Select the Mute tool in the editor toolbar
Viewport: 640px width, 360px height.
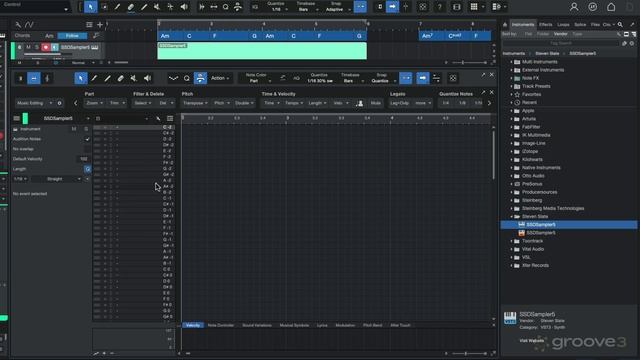pyautogui.click(x=134, y=78)
